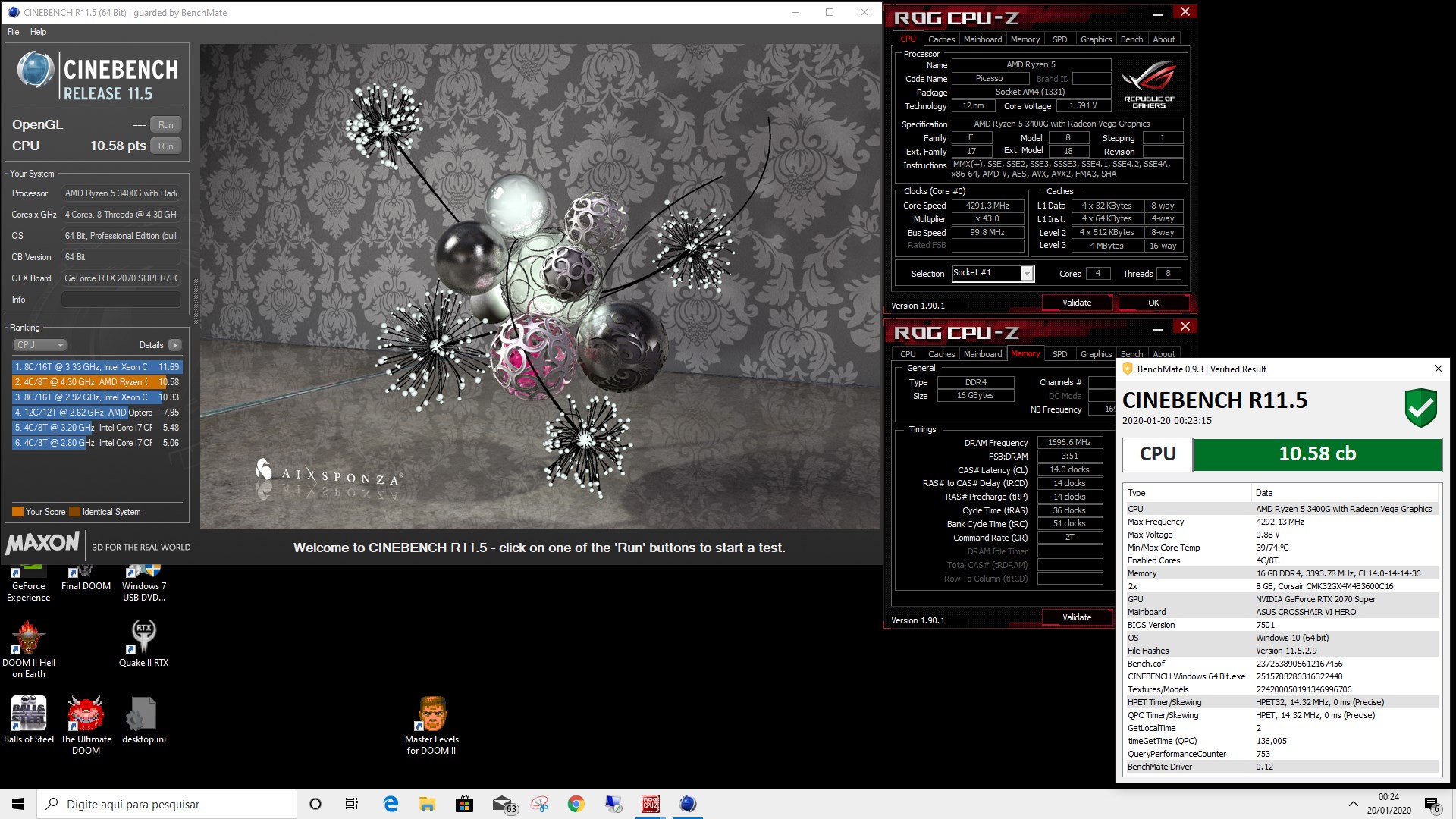
Task: Open the Help menu in Cinebench
Action: click(39, 32)
